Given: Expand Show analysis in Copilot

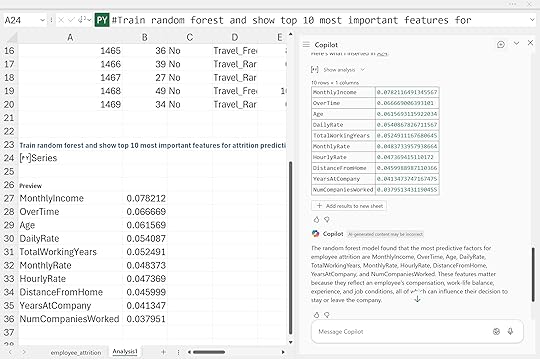Looking at the screenshot, I should [343, 70].
